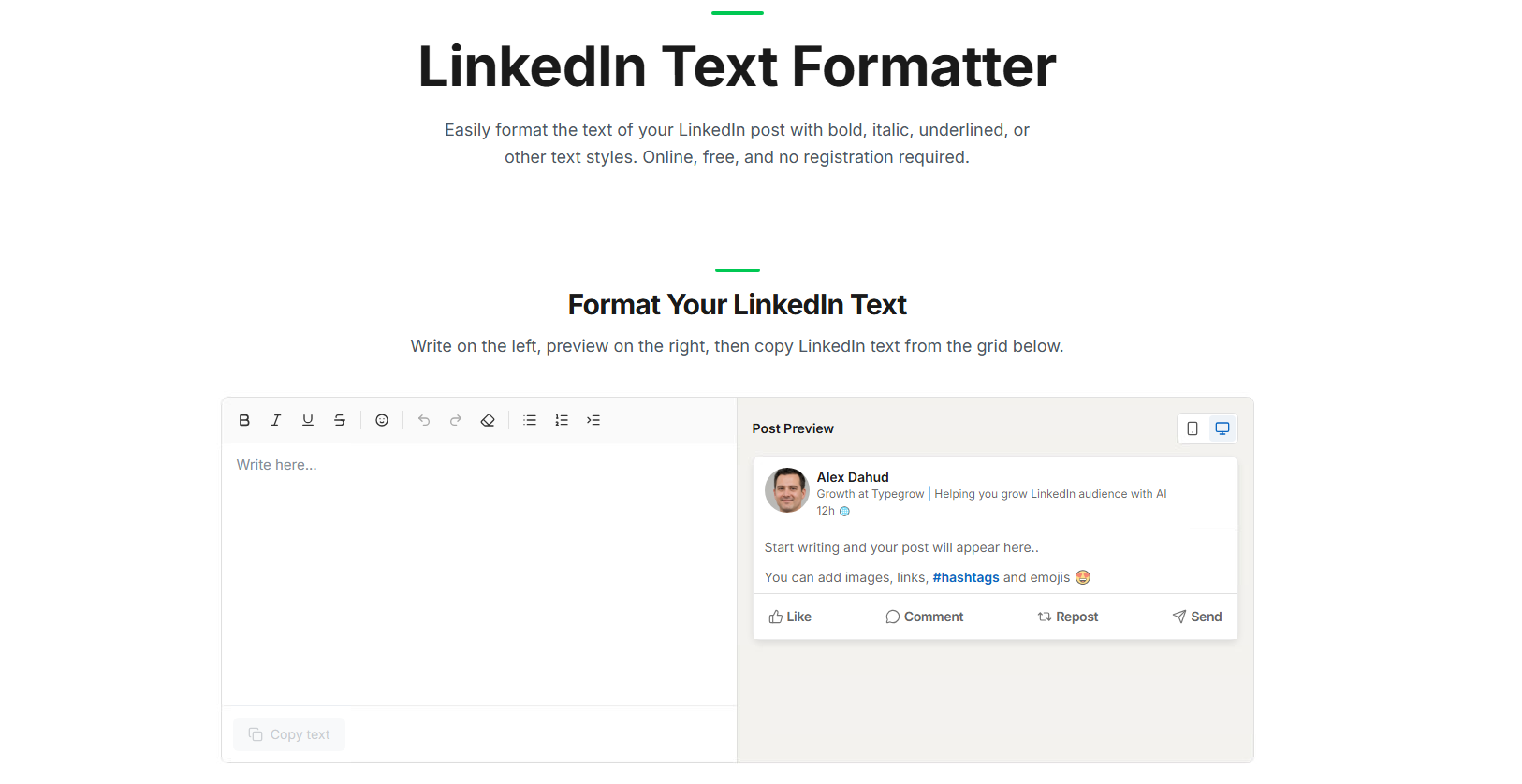Clear formatting with the eraser icon
This screenshot has height=784, width=1522.
tap(487, 419)
